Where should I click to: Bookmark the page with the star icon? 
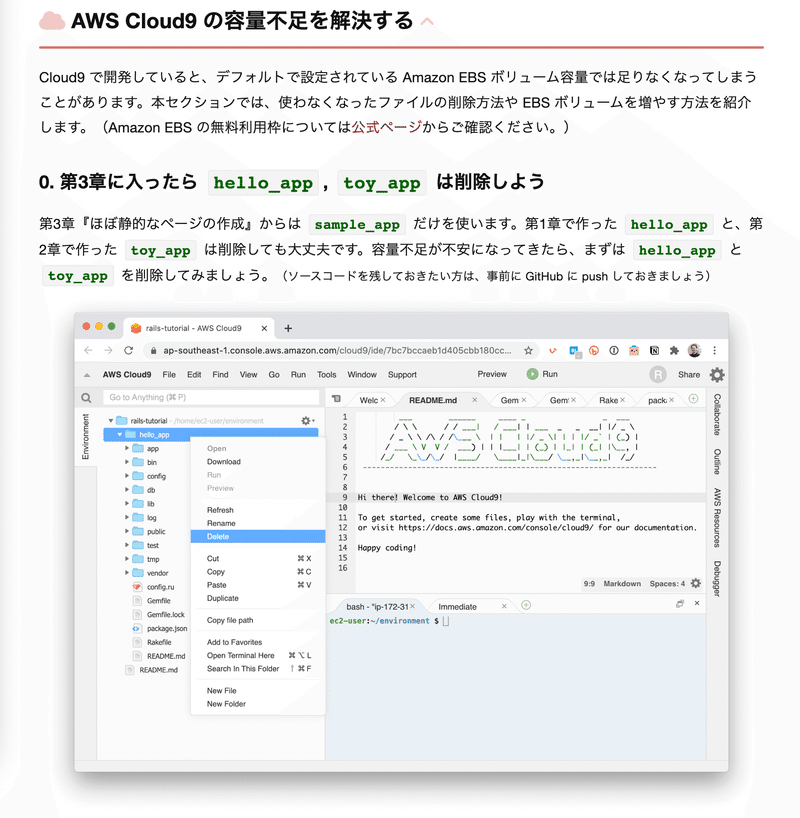528,351
